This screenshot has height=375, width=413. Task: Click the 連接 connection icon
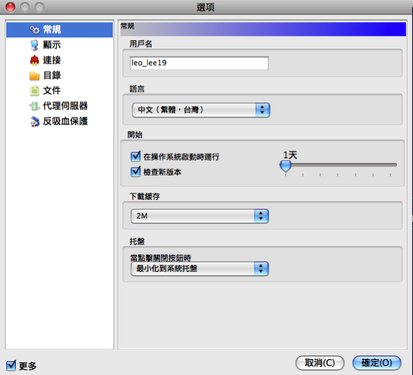click(34, 60)
